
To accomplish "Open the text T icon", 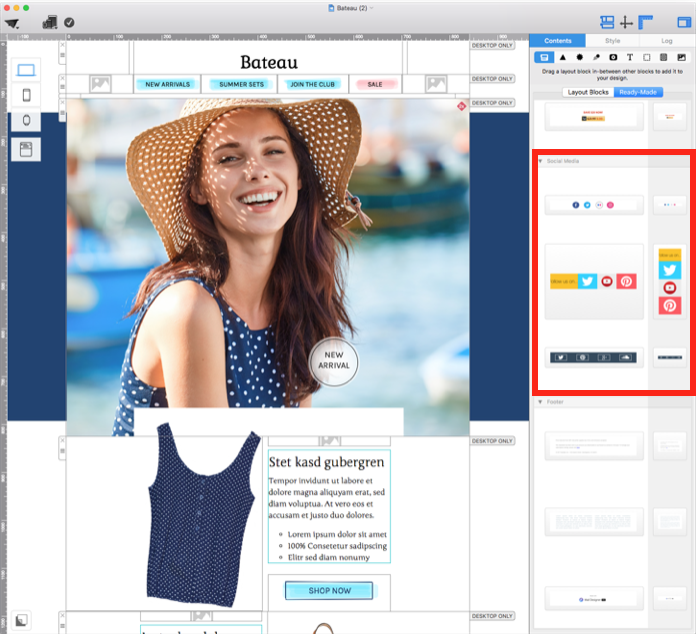I will click(x=630, y=57).
